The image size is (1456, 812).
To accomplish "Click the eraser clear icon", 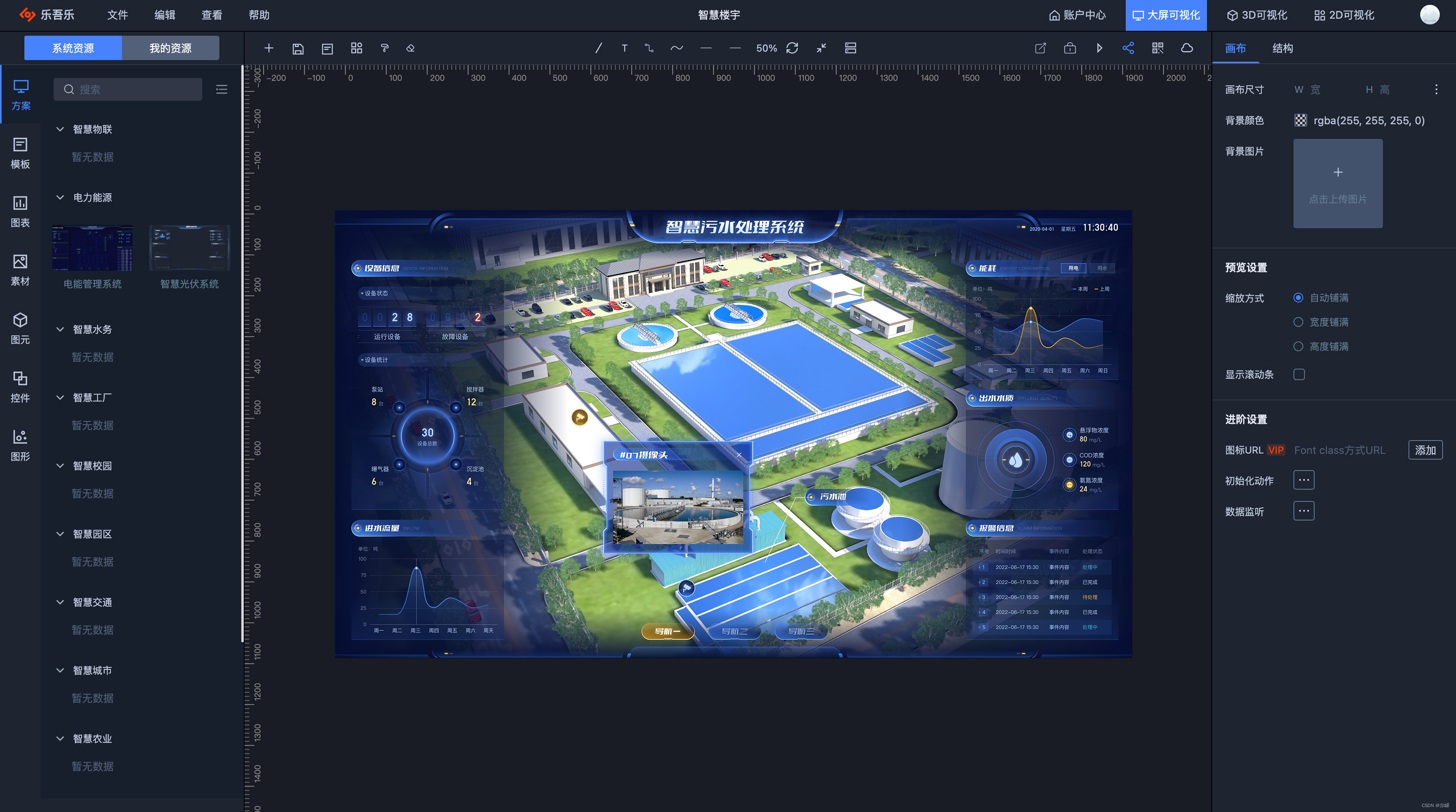I will [x=410, y=49].
